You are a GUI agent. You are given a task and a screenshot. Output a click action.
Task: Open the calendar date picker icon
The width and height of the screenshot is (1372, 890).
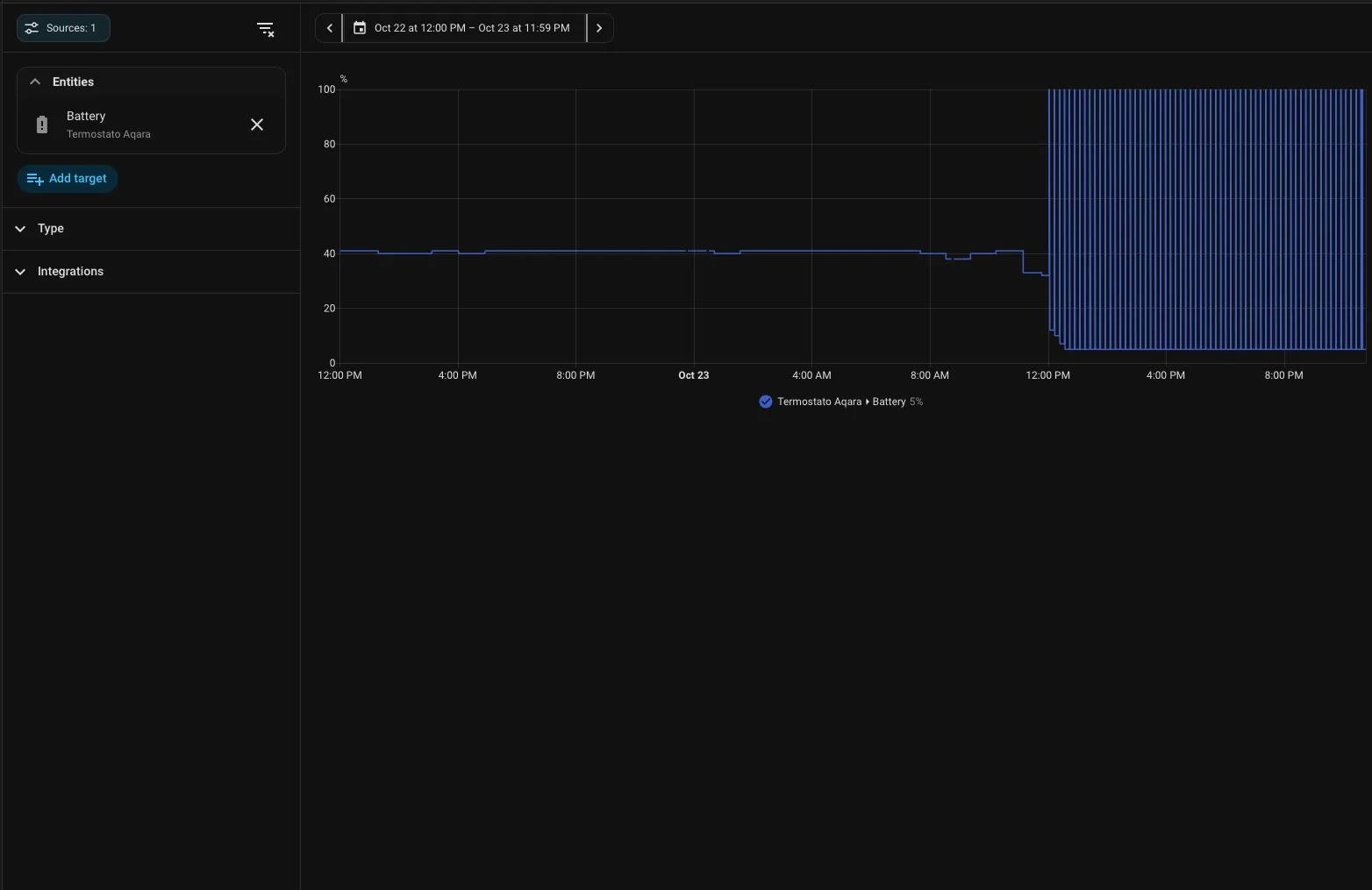pos(360,28)
